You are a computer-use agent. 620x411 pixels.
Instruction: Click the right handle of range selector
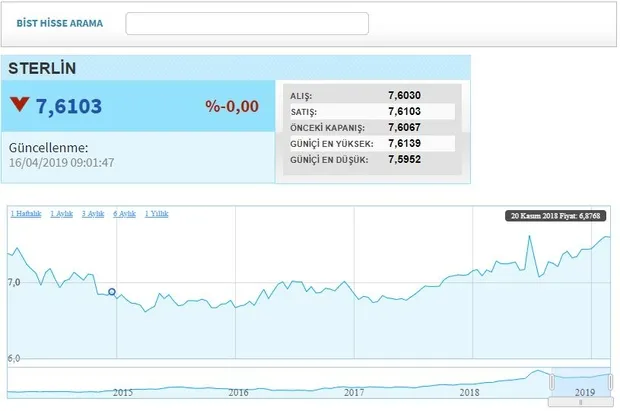click(x=611, y=383)
